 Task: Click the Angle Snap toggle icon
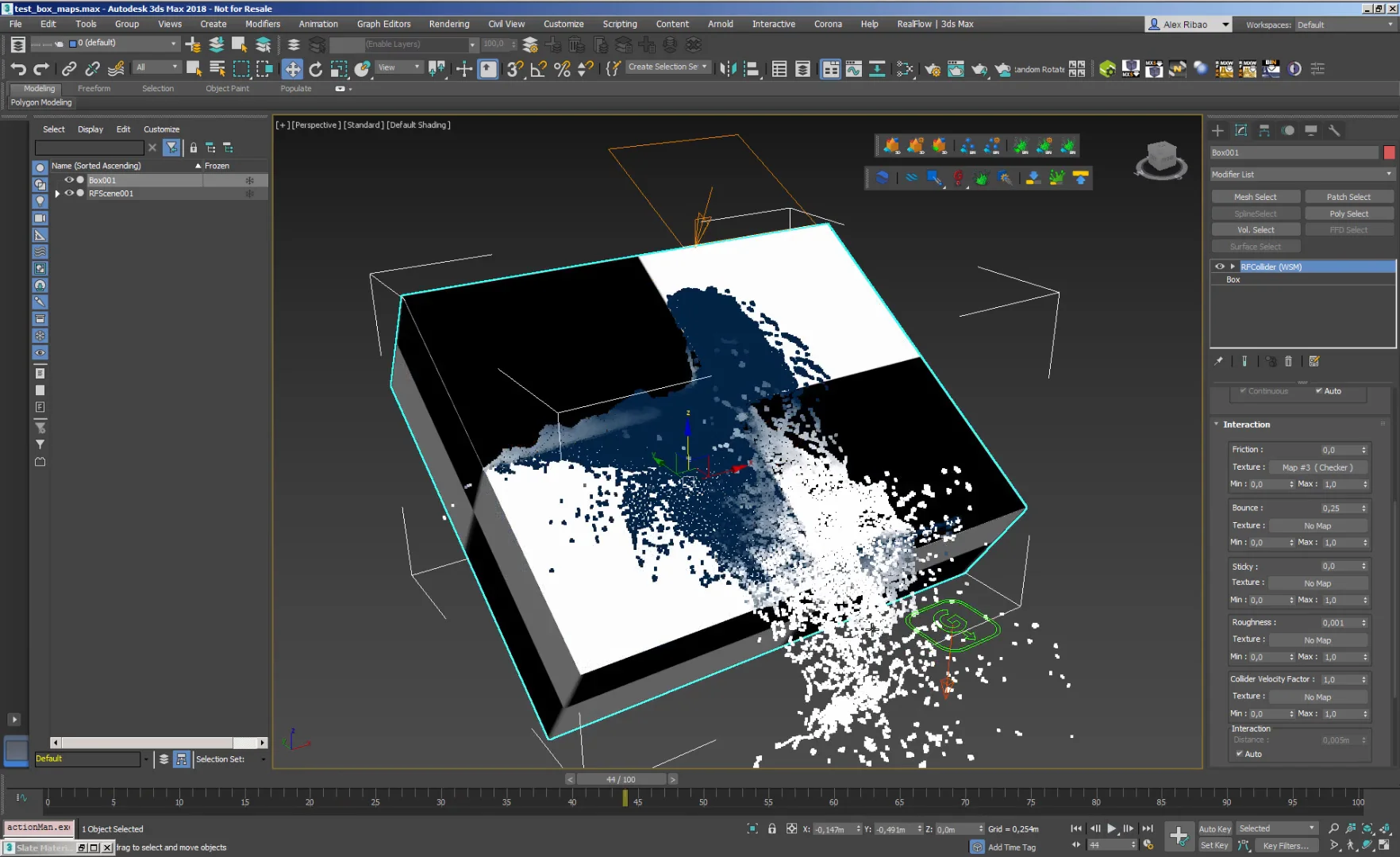point(538,69)
